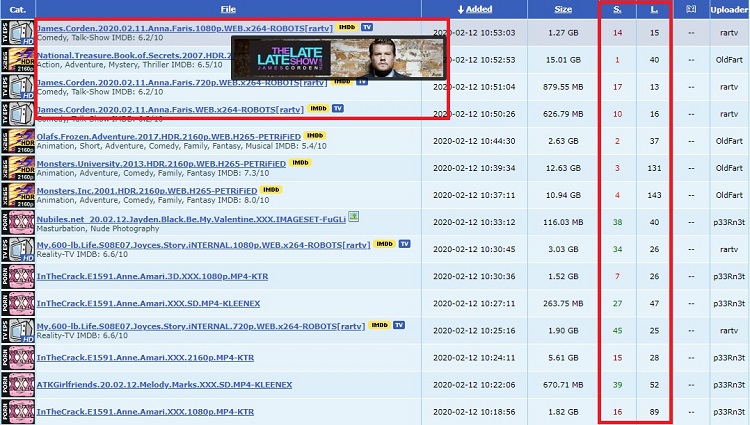Sort by seeders S. column header

pyautogui.click(x=618, y=9)
